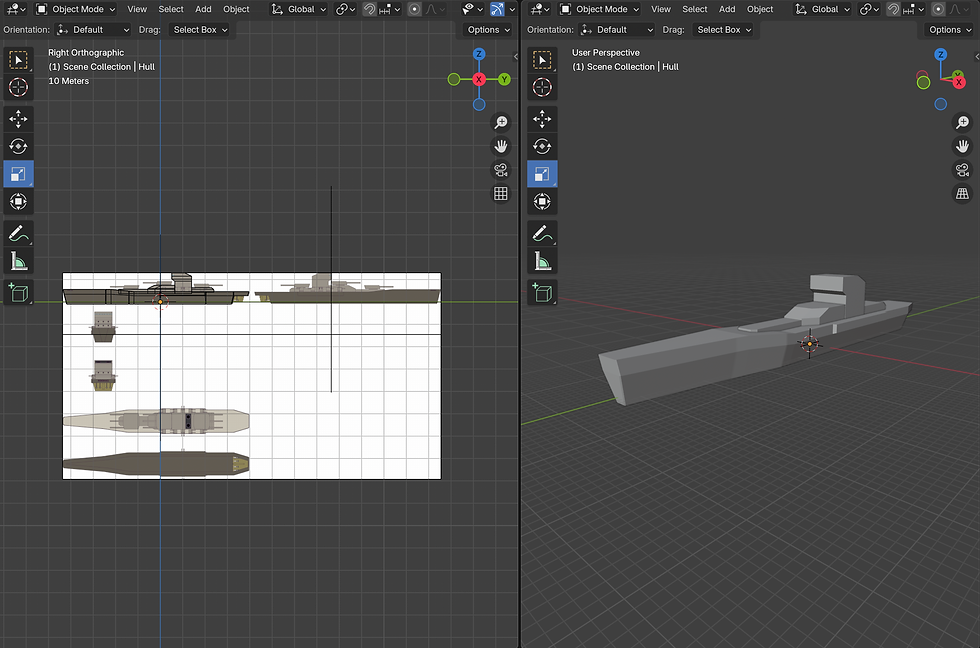
Task: Click the pan hand icon in the left viewport
Action: 501,146
